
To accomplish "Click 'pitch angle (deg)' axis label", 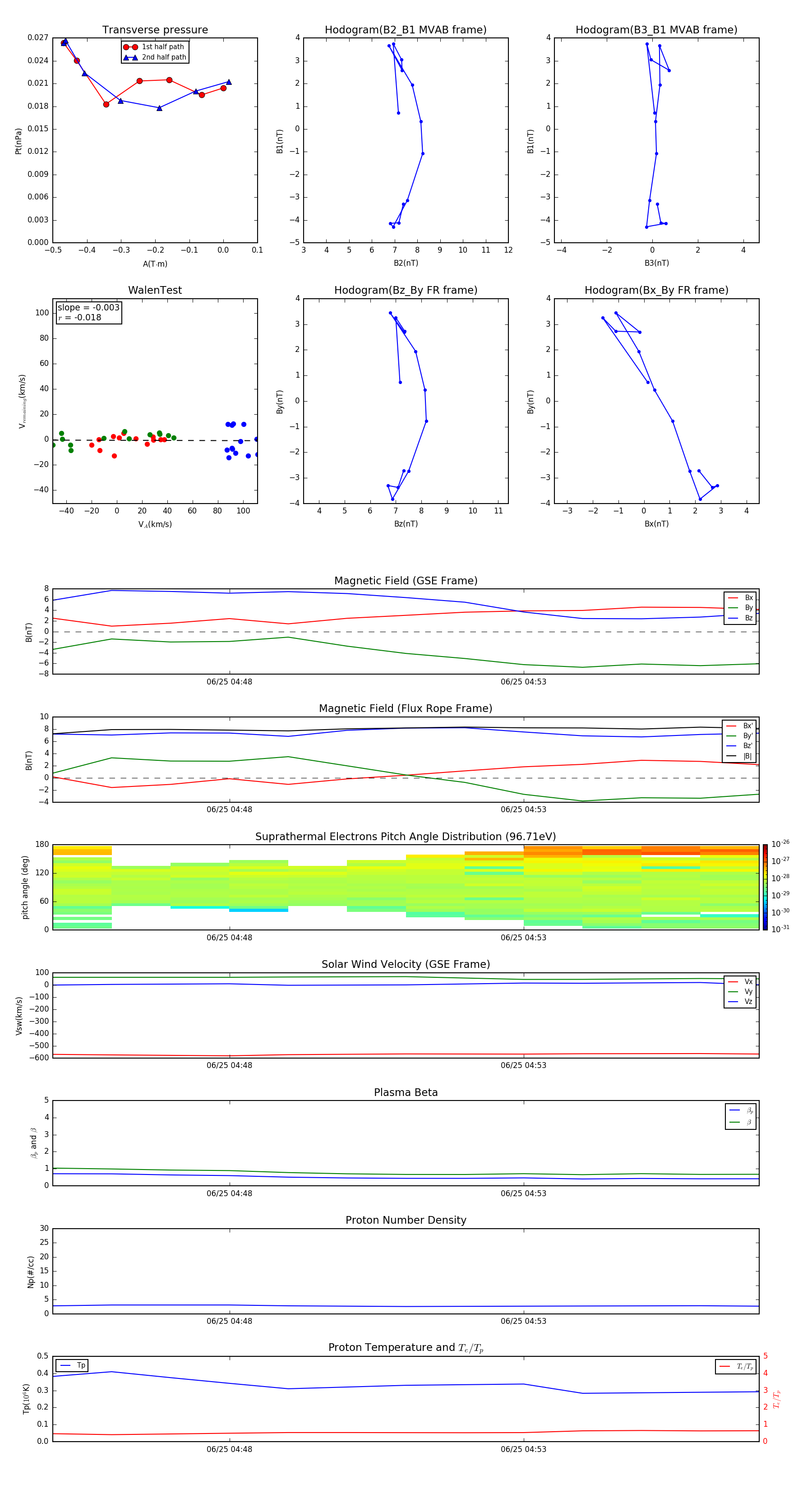I will (x=25, y=887).
